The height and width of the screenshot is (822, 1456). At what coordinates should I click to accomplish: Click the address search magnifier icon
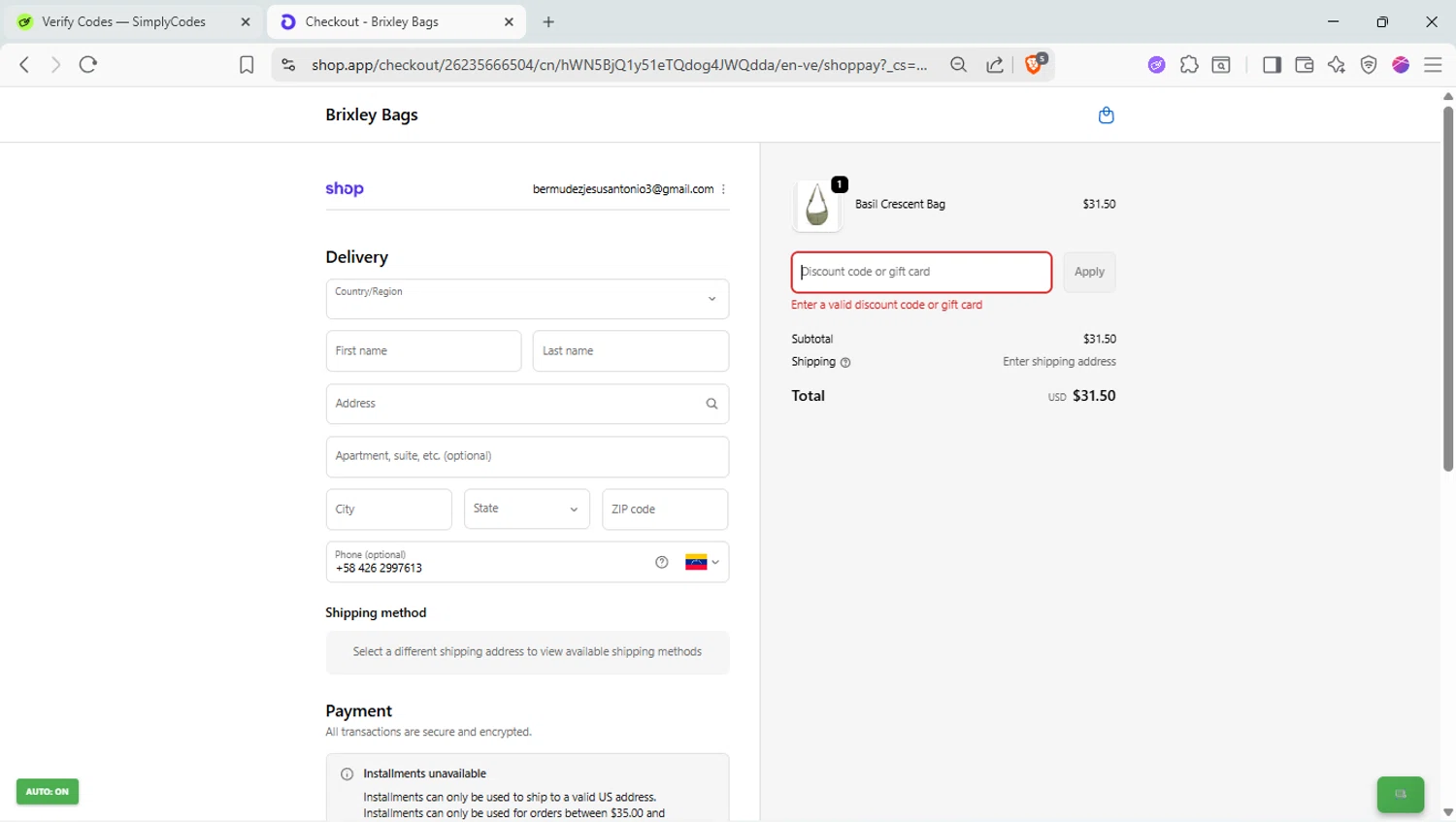click(x=711, y=404)
